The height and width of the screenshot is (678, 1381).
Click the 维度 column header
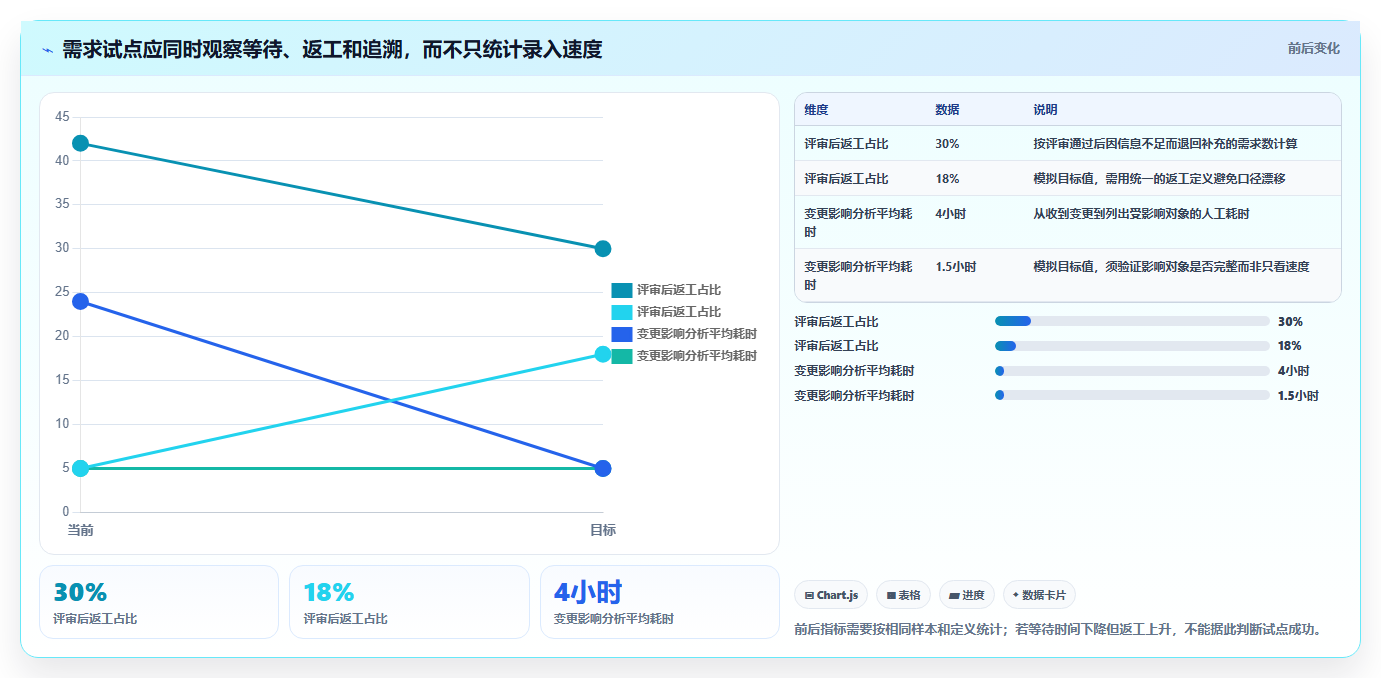coord(816,110)
